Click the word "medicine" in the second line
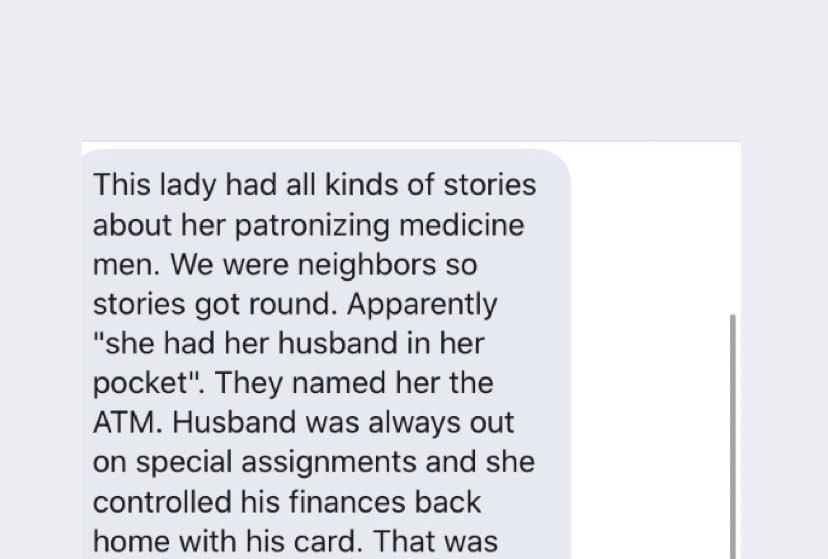This screenshot has height=559, width=828. click(462, 225)
